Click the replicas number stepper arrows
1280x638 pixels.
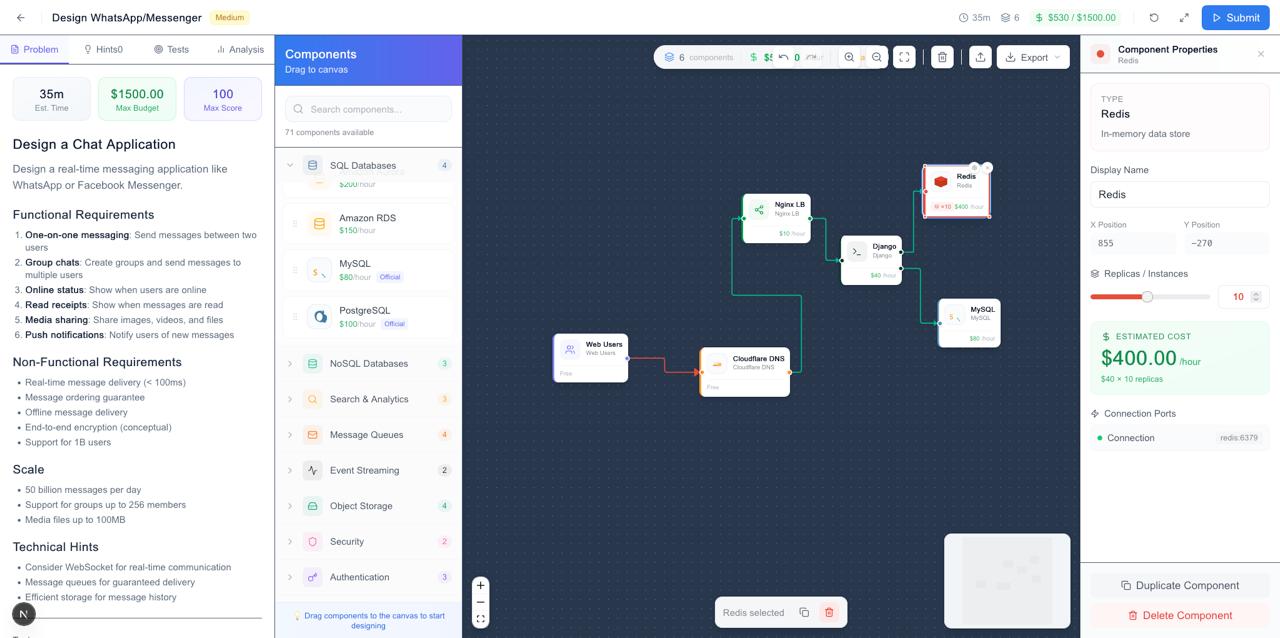point(1256,296)
